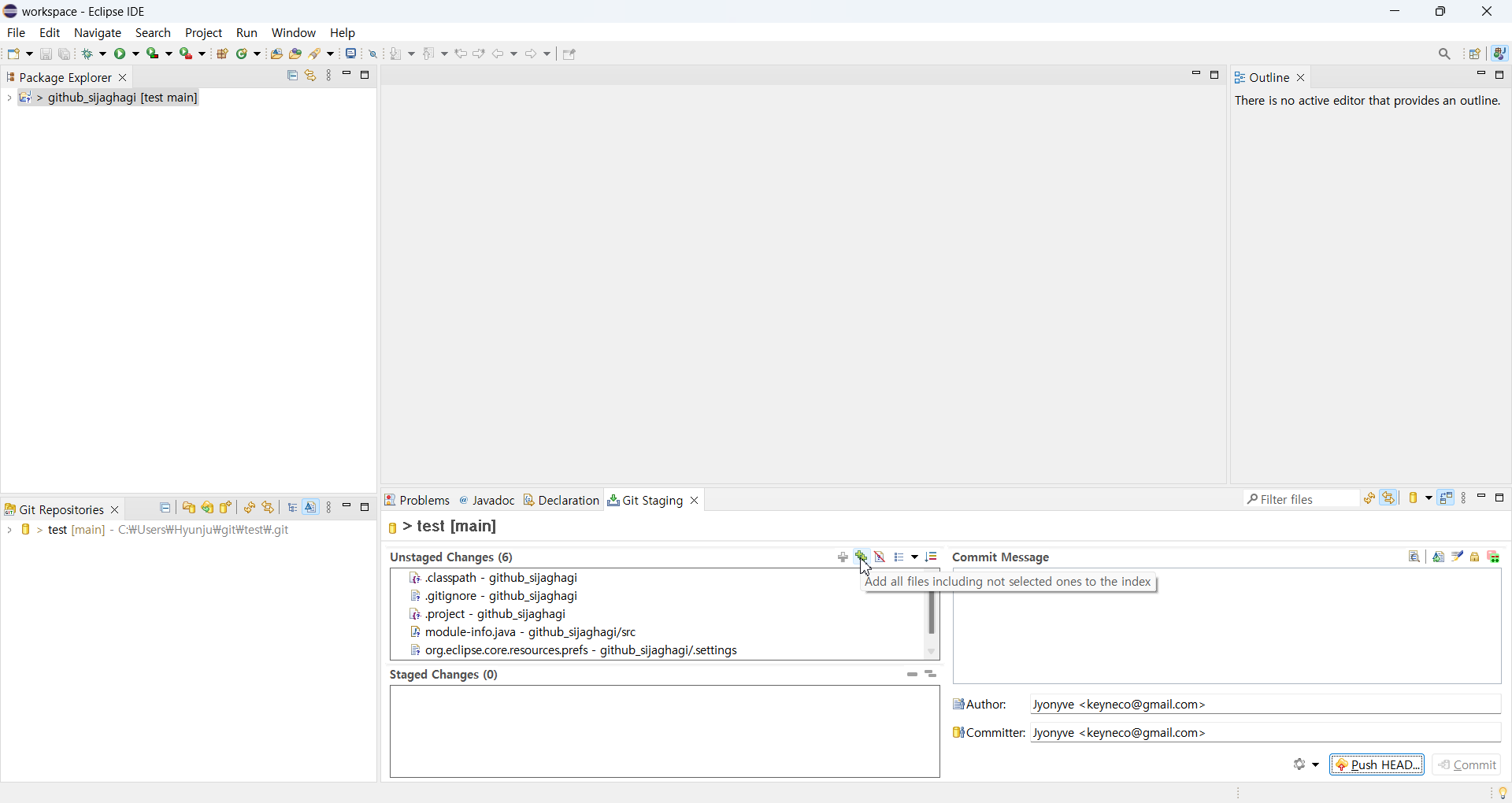
Task: Open the Debug launch dropdown arrow
Action: point(103,54)
